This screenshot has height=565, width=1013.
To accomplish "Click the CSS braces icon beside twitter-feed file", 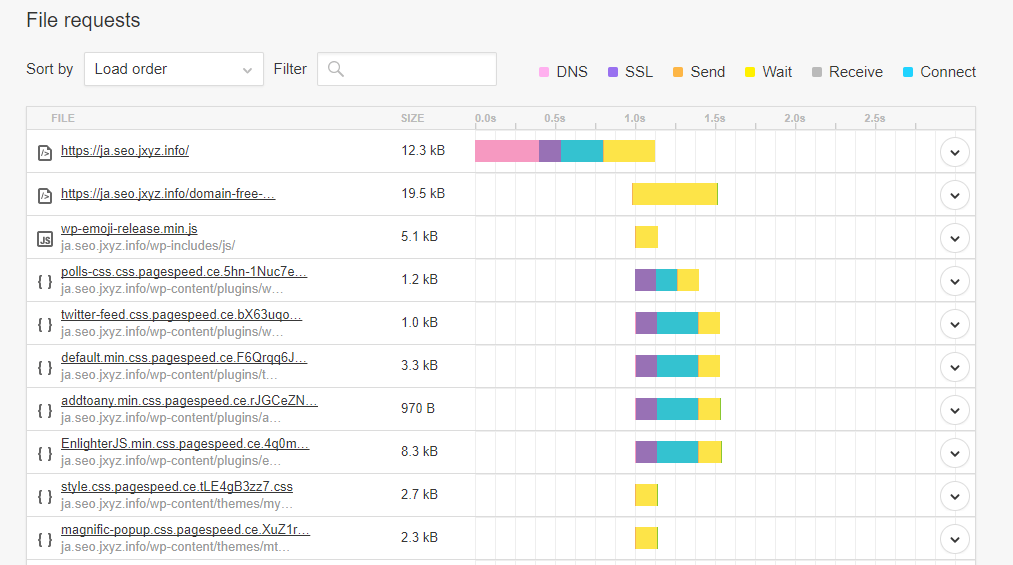I will click(44, 324).
